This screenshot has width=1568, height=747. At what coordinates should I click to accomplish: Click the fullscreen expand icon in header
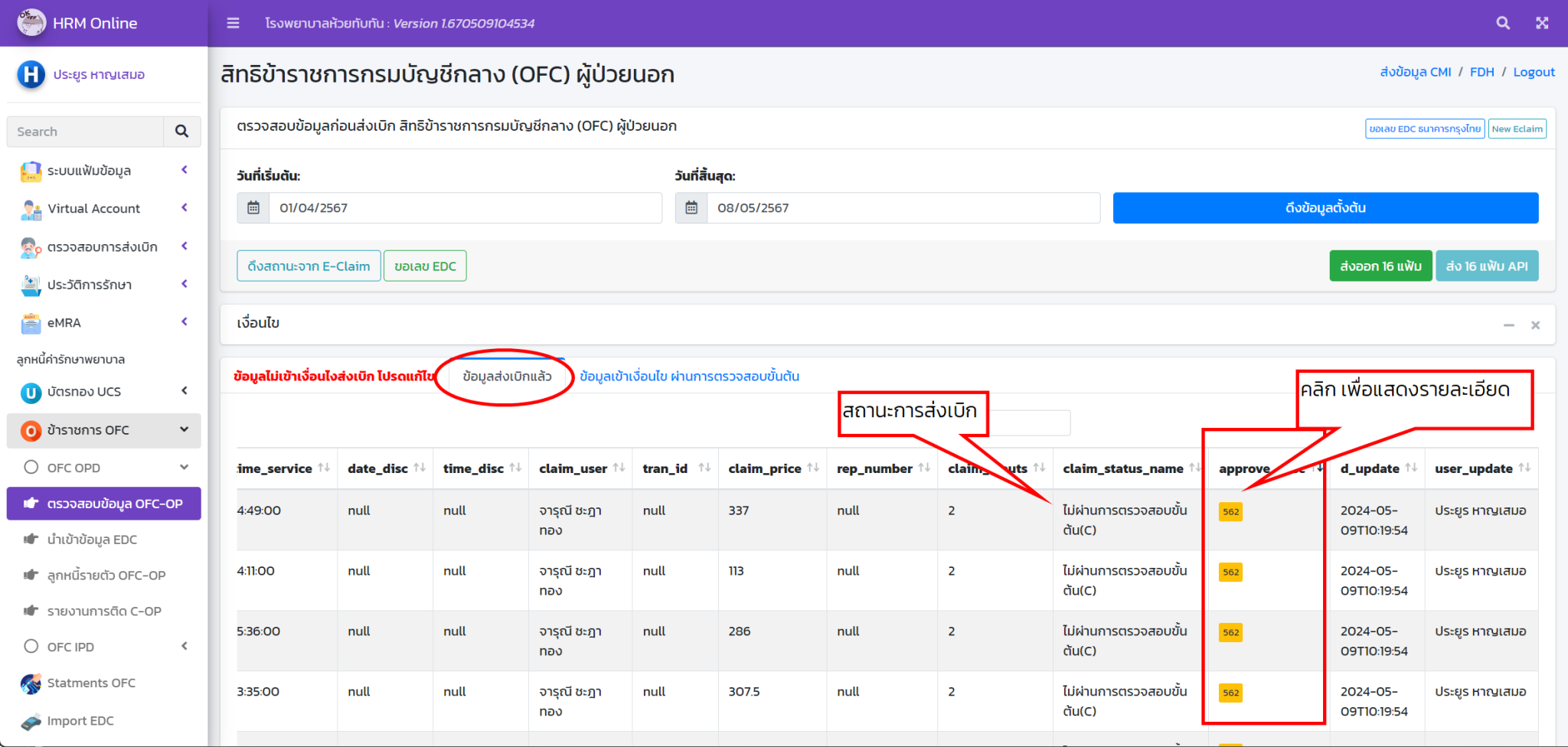pyautogui.click(x=1542, y=23)
